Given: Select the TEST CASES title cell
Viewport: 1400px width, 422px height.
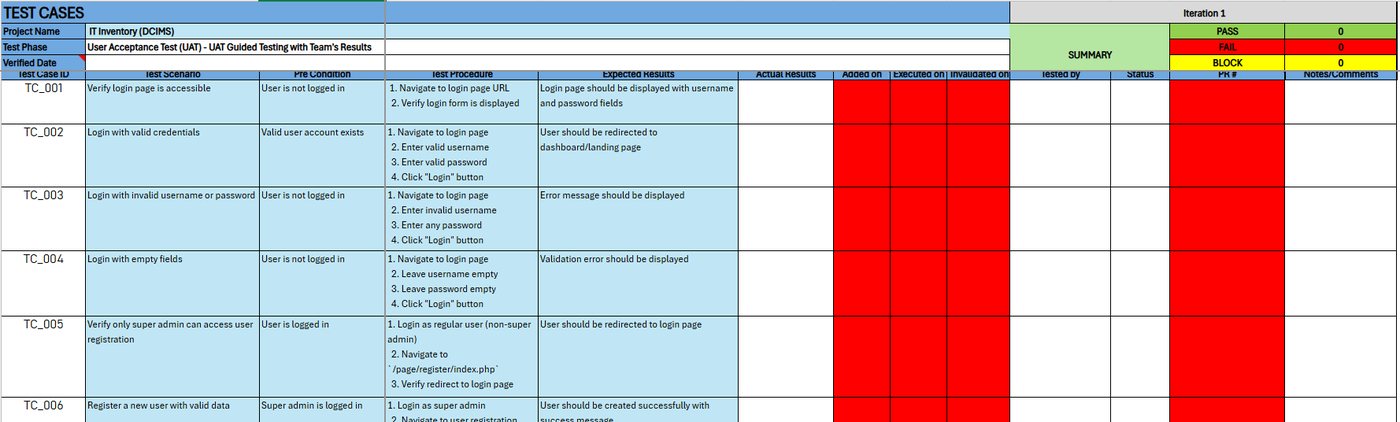Looking at the screenshot, I should tap(193, 12).
